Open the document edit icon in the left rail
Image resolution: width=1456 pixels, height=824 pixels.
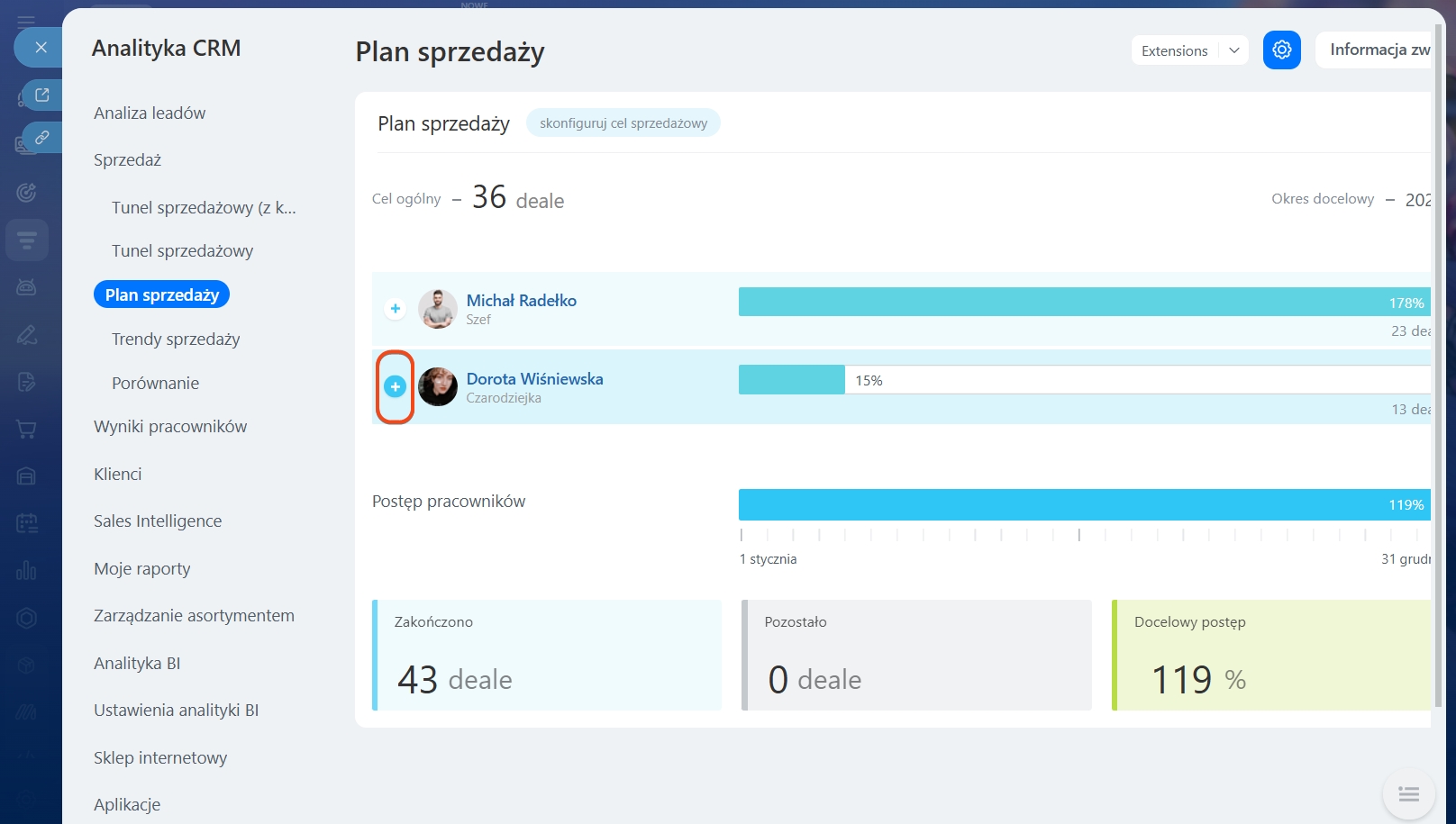(26, 382)
